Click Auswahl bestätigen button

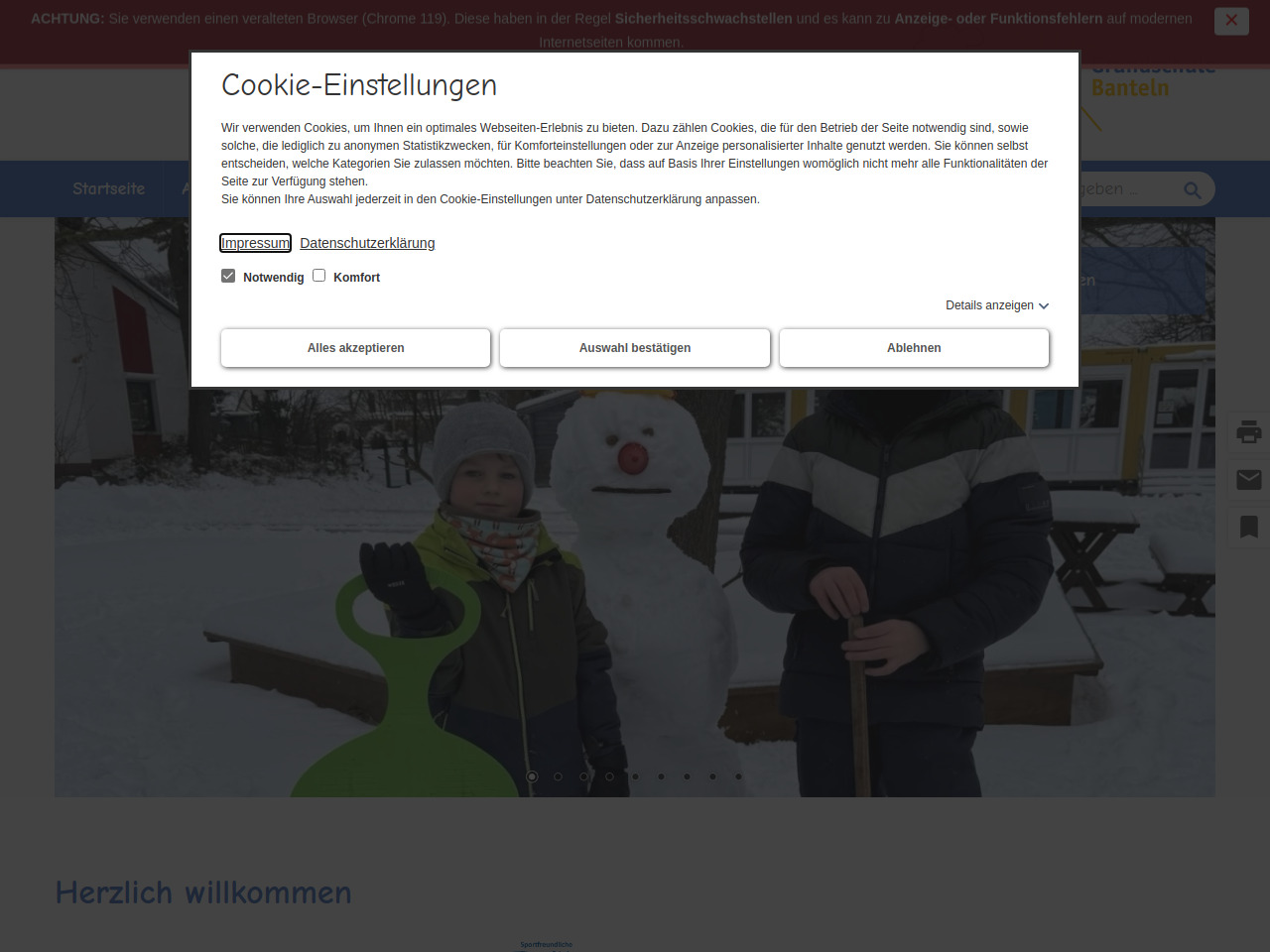[x=635, y=348]
